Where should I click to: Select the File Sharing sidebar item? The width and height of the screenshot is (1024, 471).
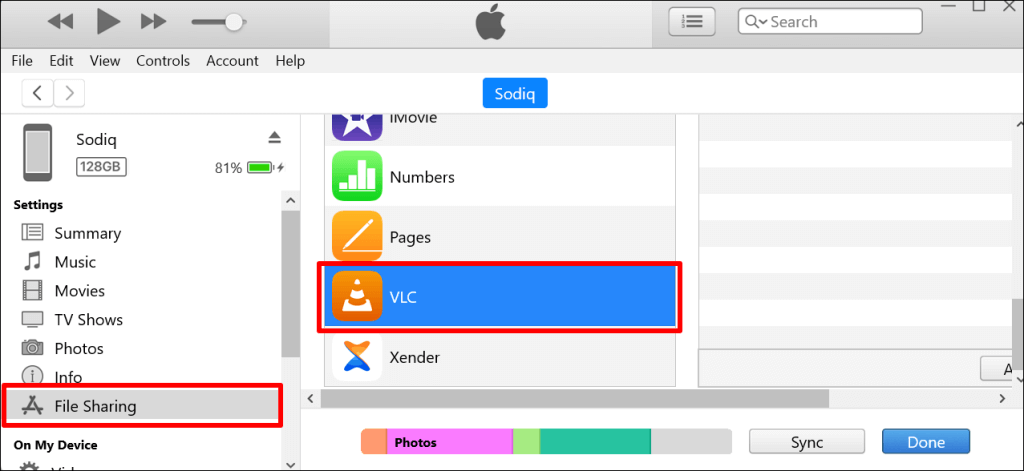tap(95, 406)
